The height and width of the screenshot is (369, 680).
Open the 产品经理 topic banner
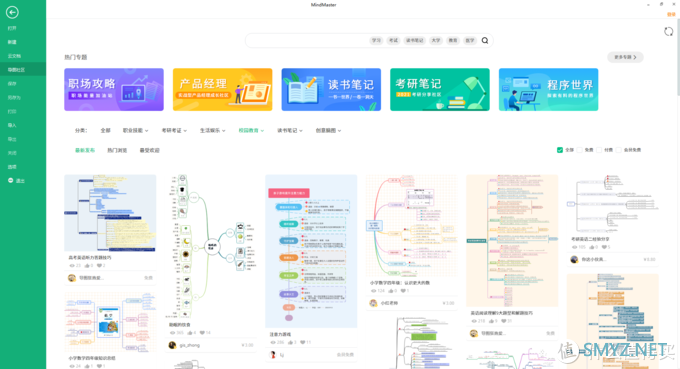[222, 89]
